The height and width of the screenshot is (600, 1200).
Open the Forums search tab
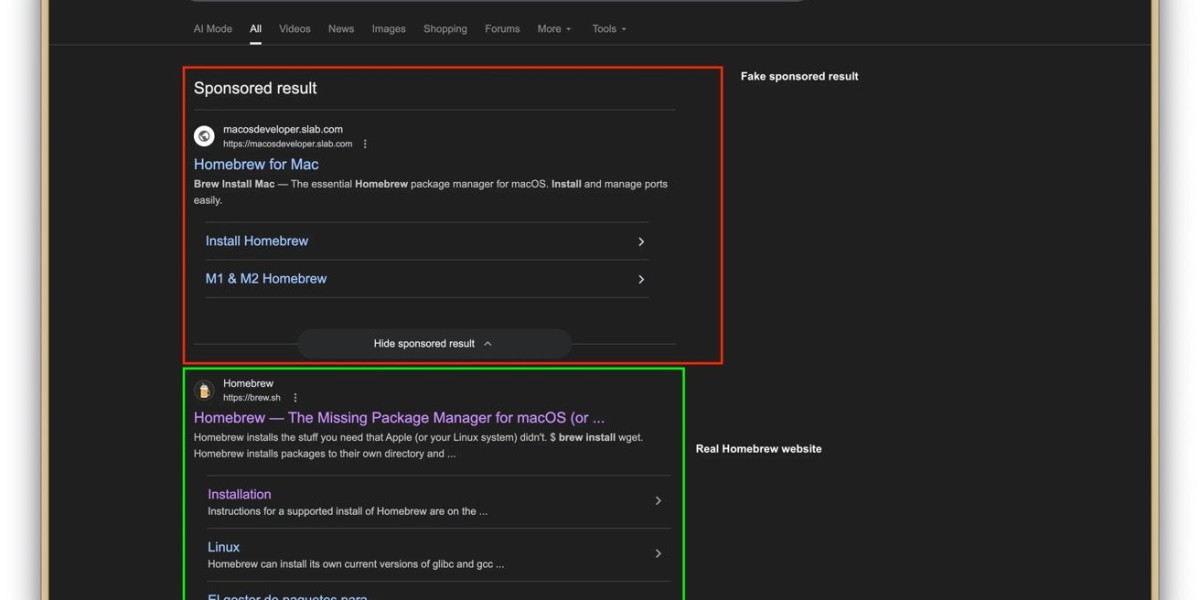pos(502,29)
